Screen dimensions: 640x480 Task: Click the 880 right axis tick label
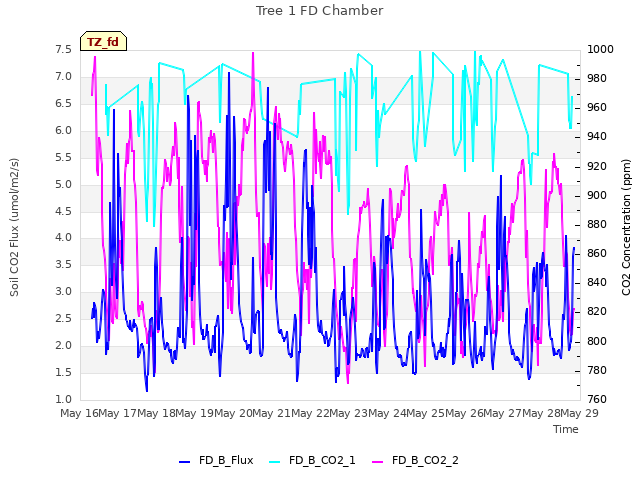click(x=597, y=224)
